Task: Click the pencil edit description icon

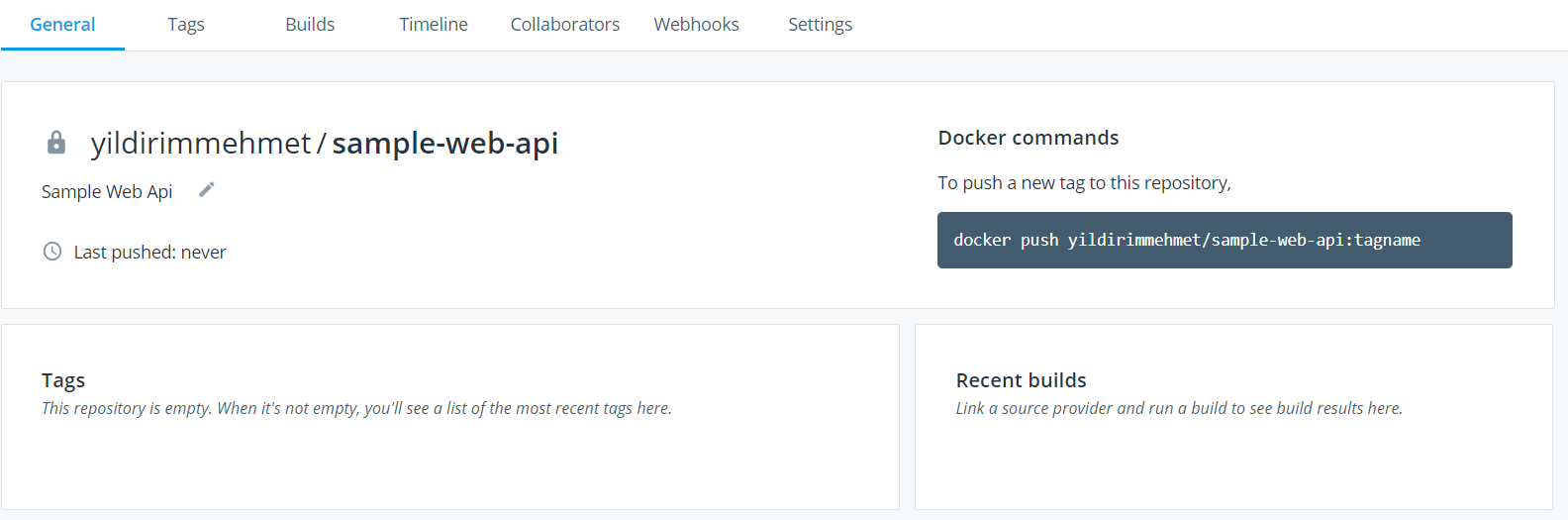Action: [207, 189]
